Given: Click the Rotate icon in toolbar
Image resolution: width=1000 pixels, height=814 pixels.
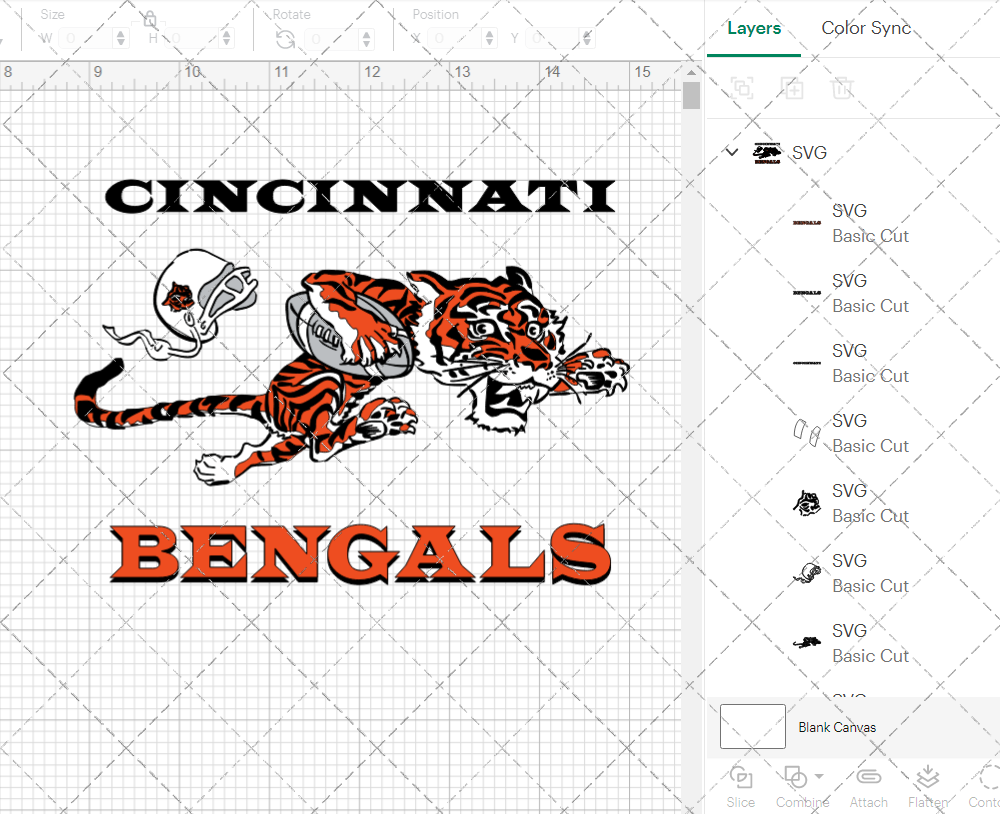Looking at the screenshot, I should (285, 39).
